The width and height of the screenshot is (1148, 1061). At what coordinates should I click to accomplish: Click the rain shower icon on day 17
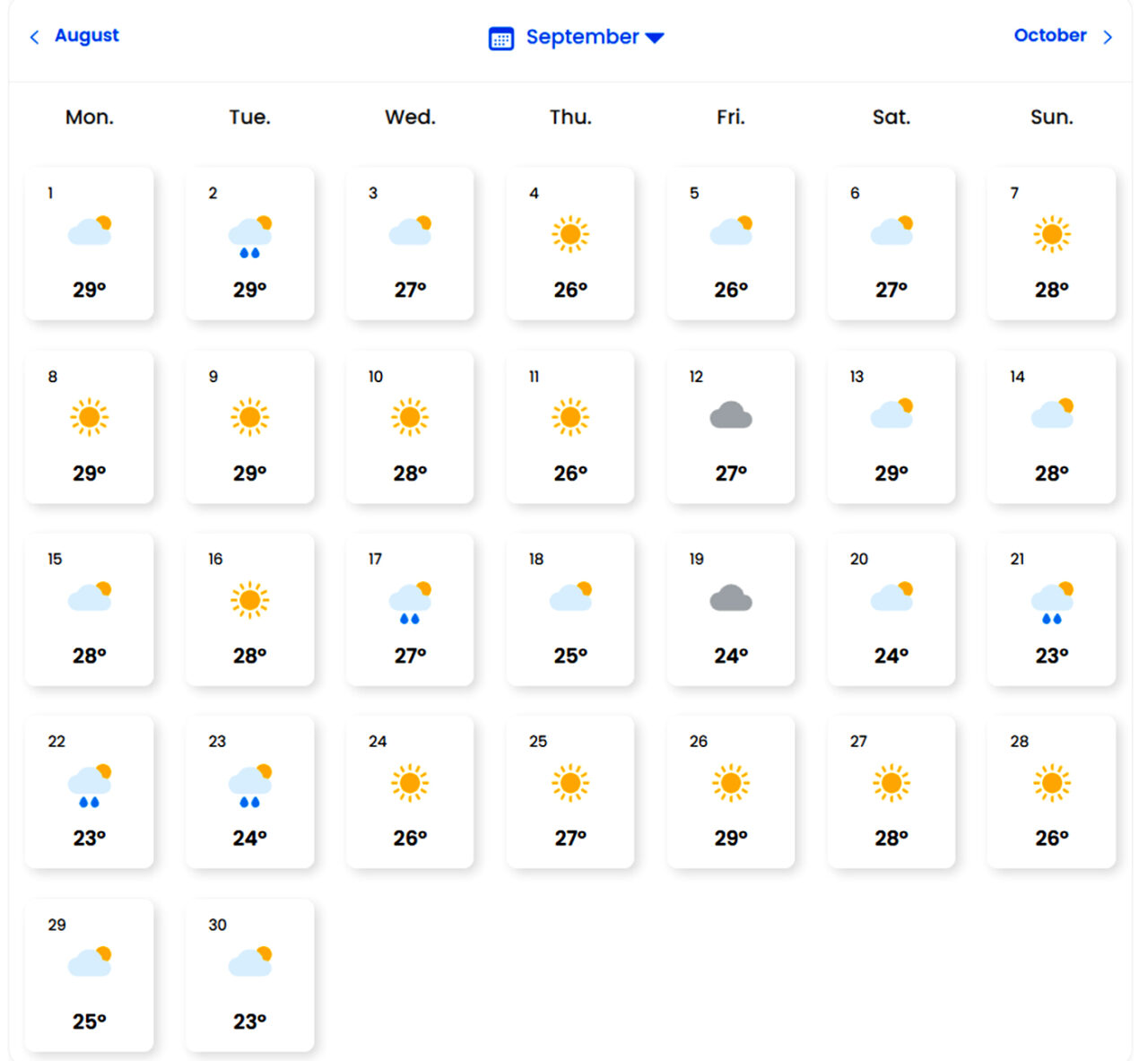coord(411,602)
